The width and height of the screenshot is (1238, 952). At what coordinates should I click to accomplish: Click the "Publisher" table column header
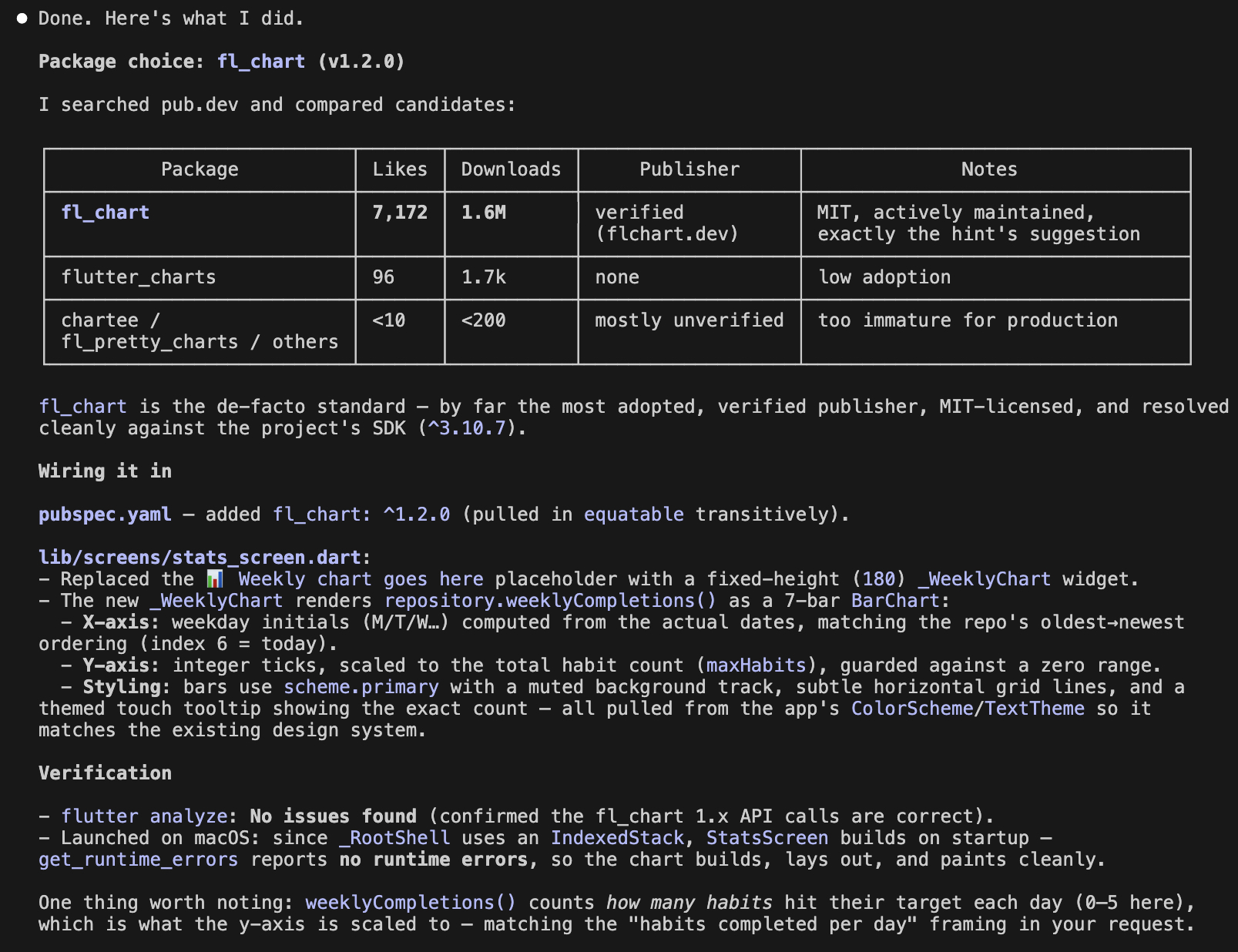689,169
